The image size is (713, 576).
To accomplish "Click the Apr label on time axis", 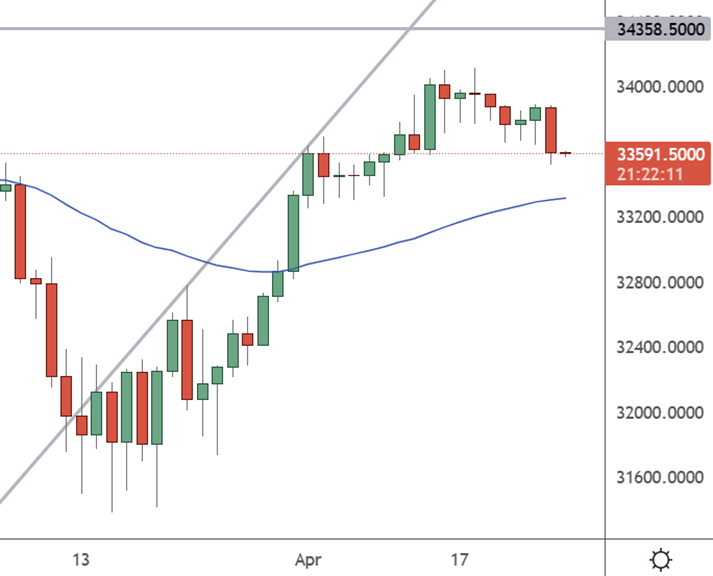I will 308,559.
